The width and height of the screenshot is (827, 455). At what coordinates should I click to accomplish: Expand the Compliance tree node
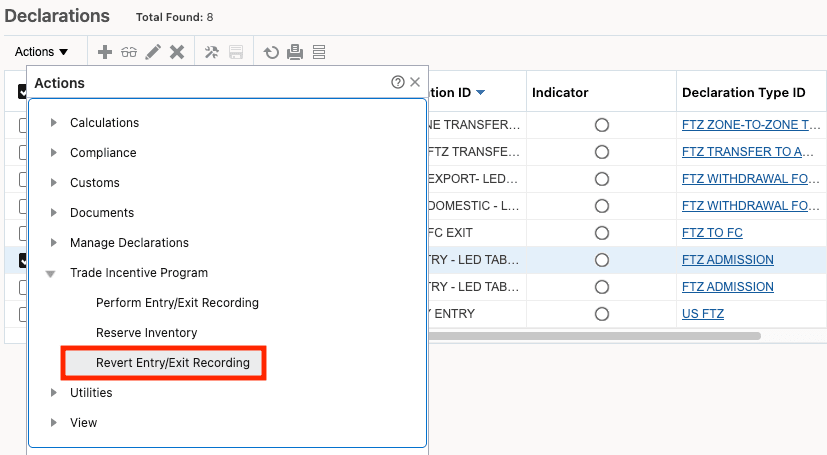coord(53,153)
